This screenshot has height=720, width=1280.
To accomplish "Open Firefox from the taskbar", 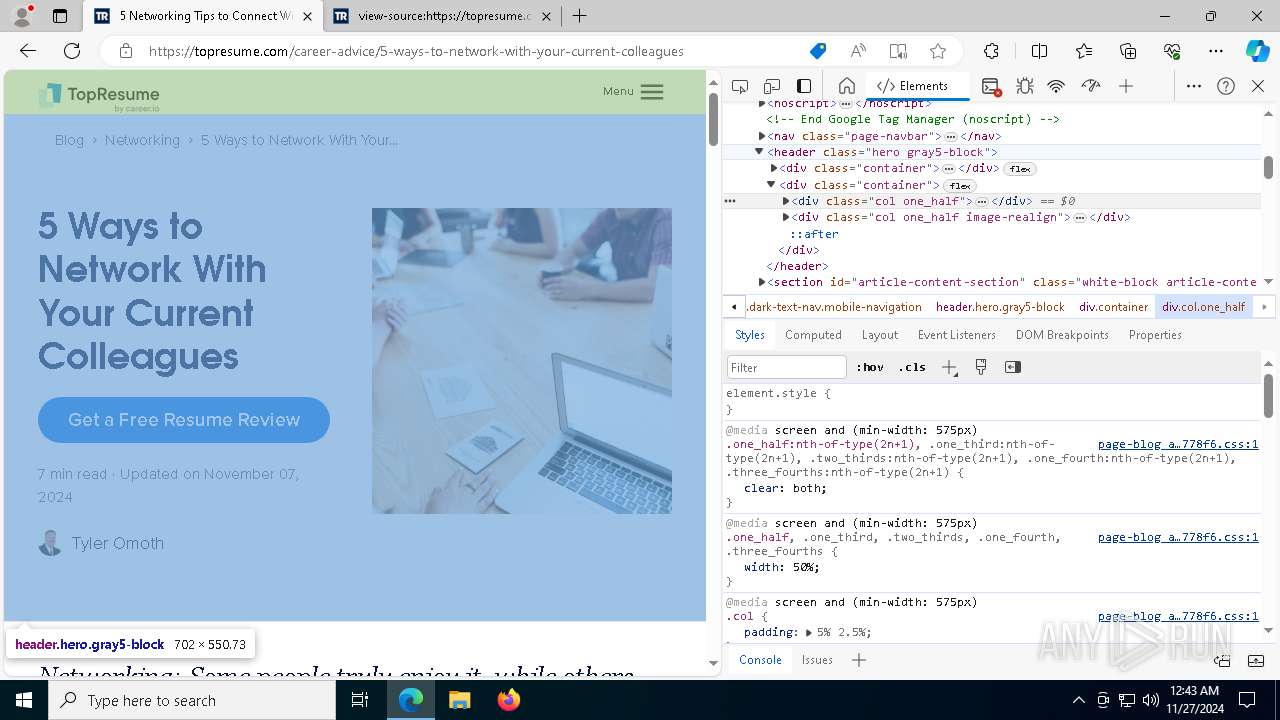I will click(508, 700).
